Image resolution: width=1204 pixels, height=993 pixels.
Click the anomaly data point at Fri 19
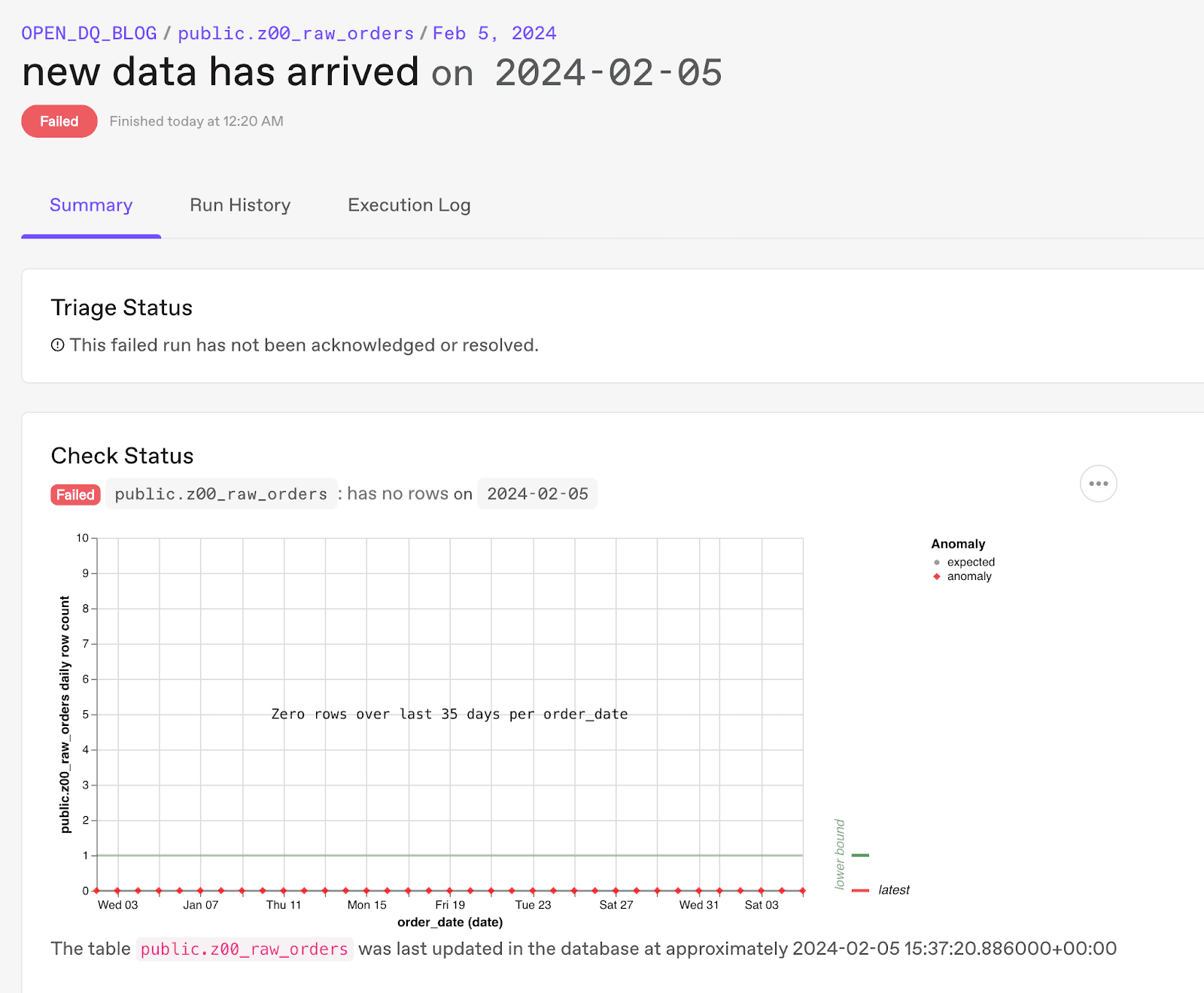pyautogui.click(x=450, y=891)
